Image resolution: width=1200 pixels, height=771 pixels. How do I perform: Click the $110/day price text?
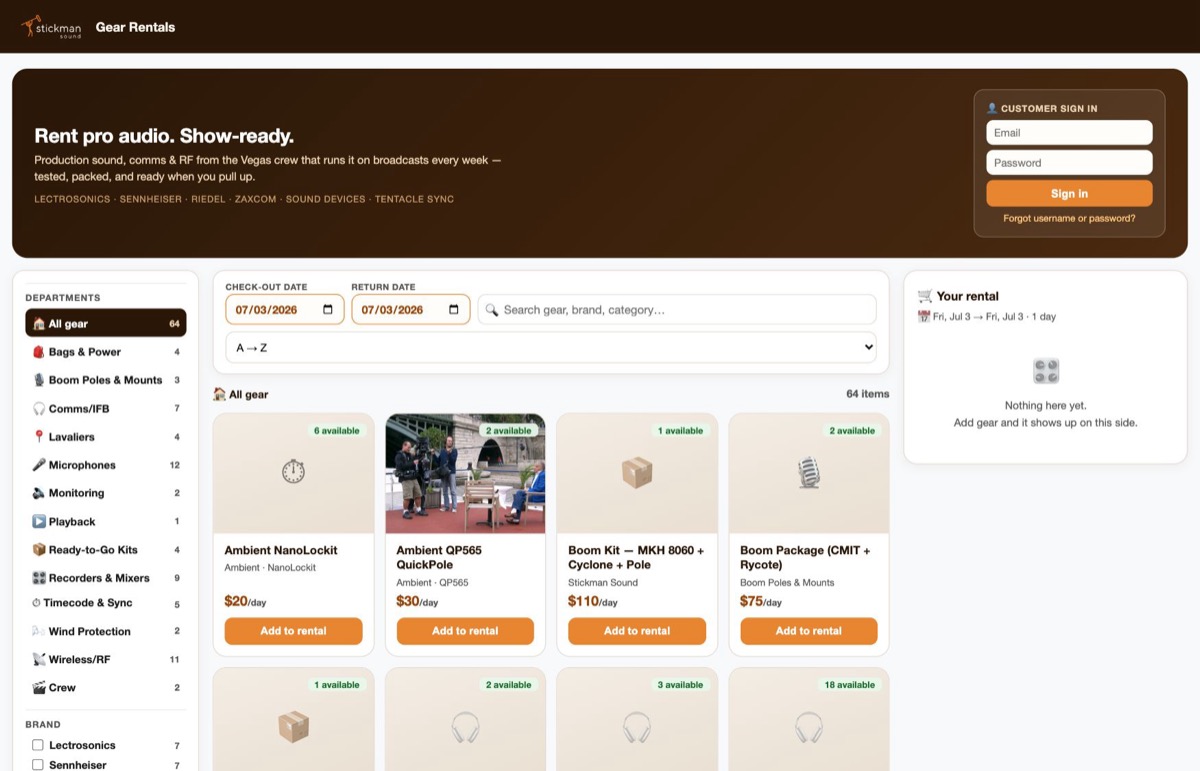[593, 602]
